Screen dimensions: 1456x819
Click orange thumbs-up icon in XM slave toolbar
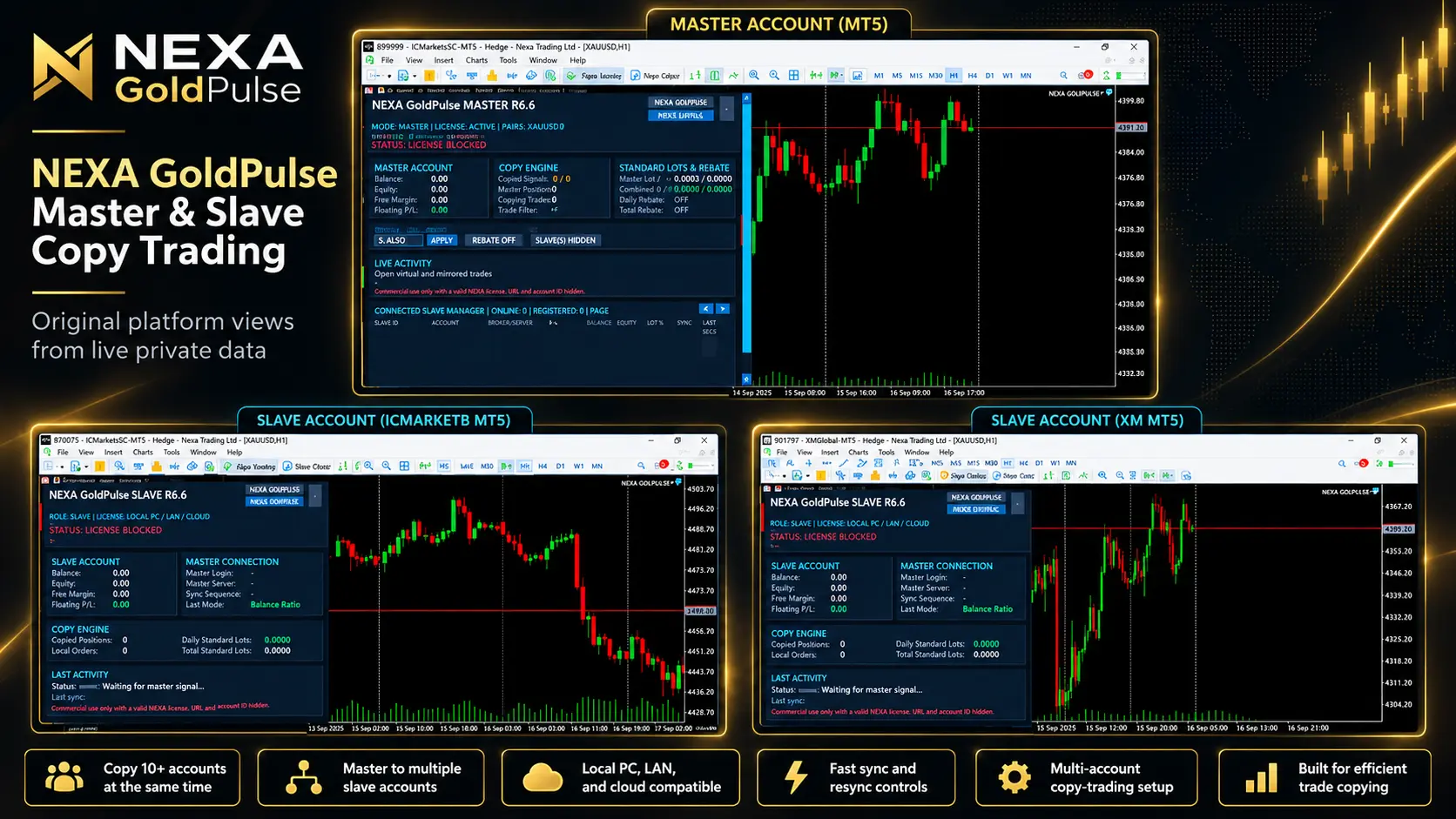(x=875, y=475)
